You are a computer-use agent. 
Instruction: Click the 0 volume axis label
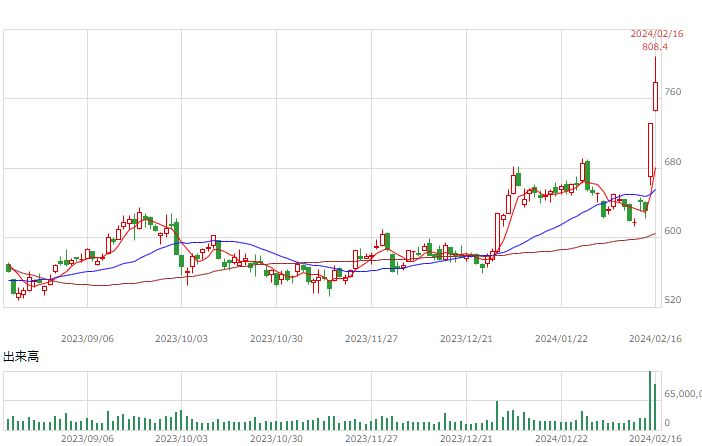[x=667, y=422]
